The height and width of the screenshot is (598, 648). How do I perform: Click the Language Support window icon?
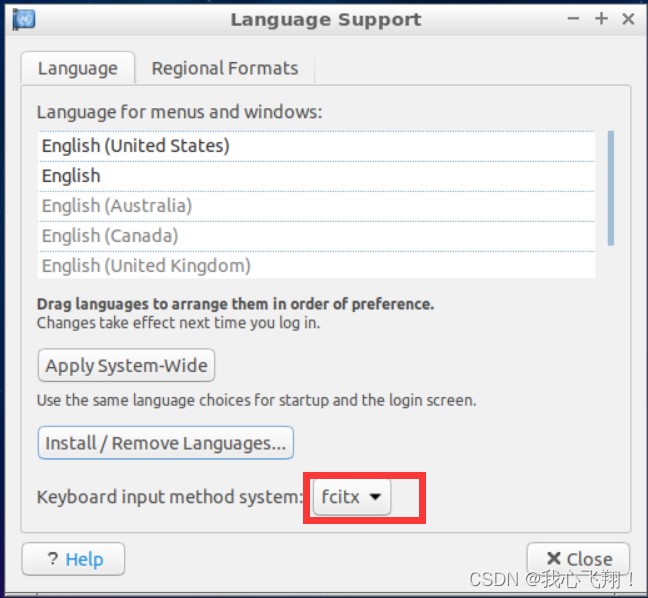tap(24, 19)
